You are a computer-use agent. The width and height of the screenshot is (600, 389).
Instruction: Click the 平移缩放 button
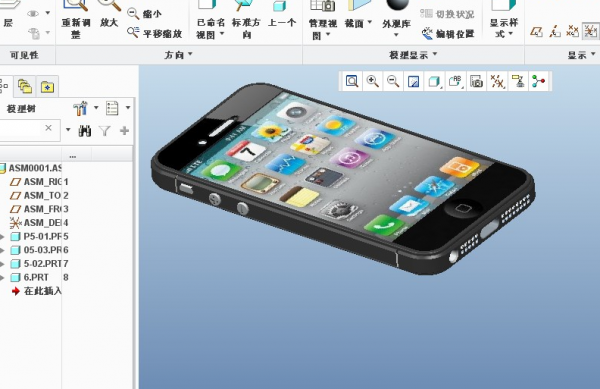tap(155, 33)
